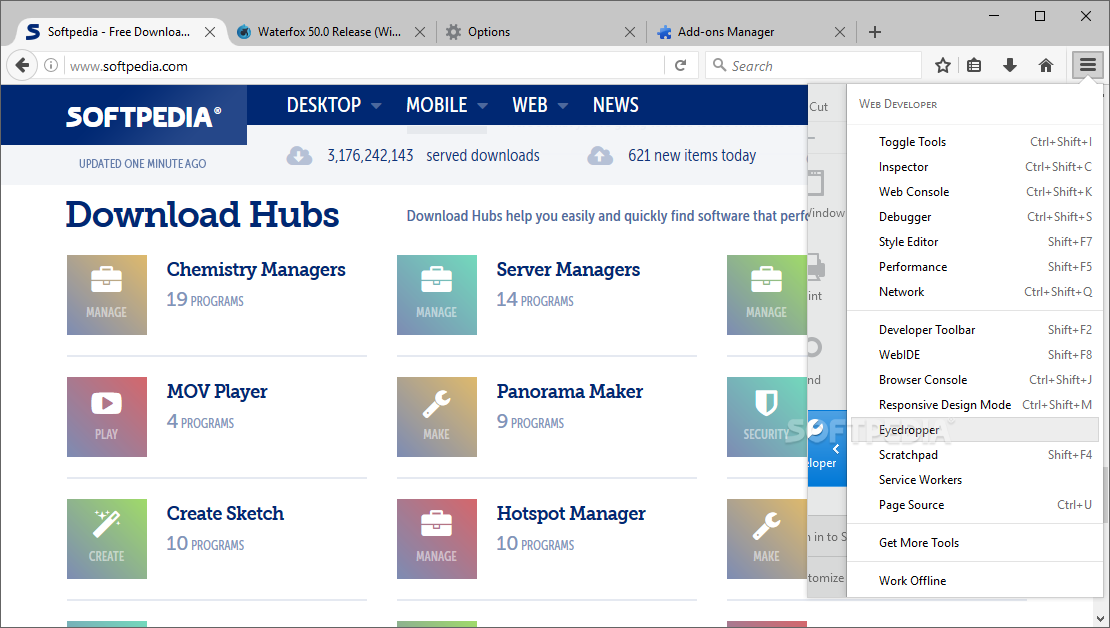Close the Options tab
The image size is (1110, 628).
coord(630,32)
